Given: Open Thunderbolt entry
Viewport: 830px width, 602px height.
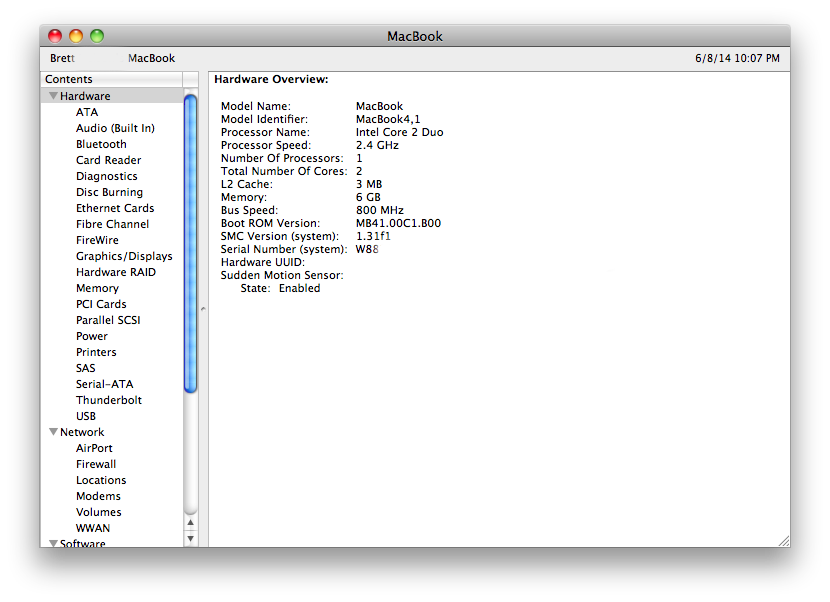Looking at the screenshot, I should pos(109,400).
